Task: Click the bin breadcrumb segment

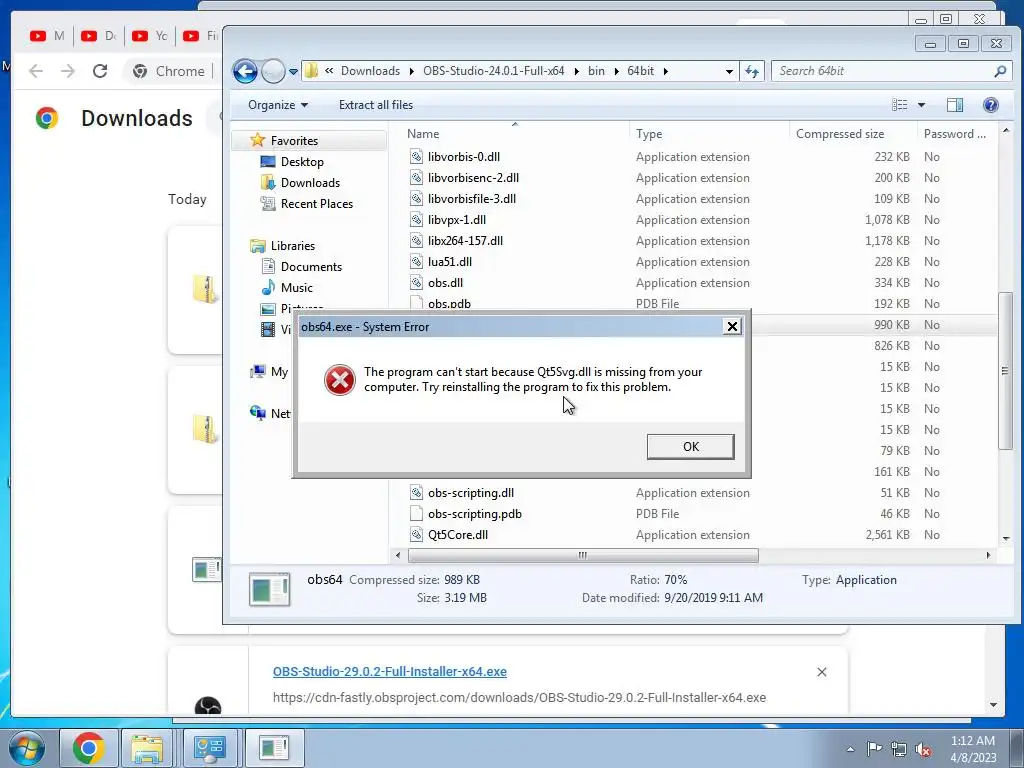Action: click(596, 71)
